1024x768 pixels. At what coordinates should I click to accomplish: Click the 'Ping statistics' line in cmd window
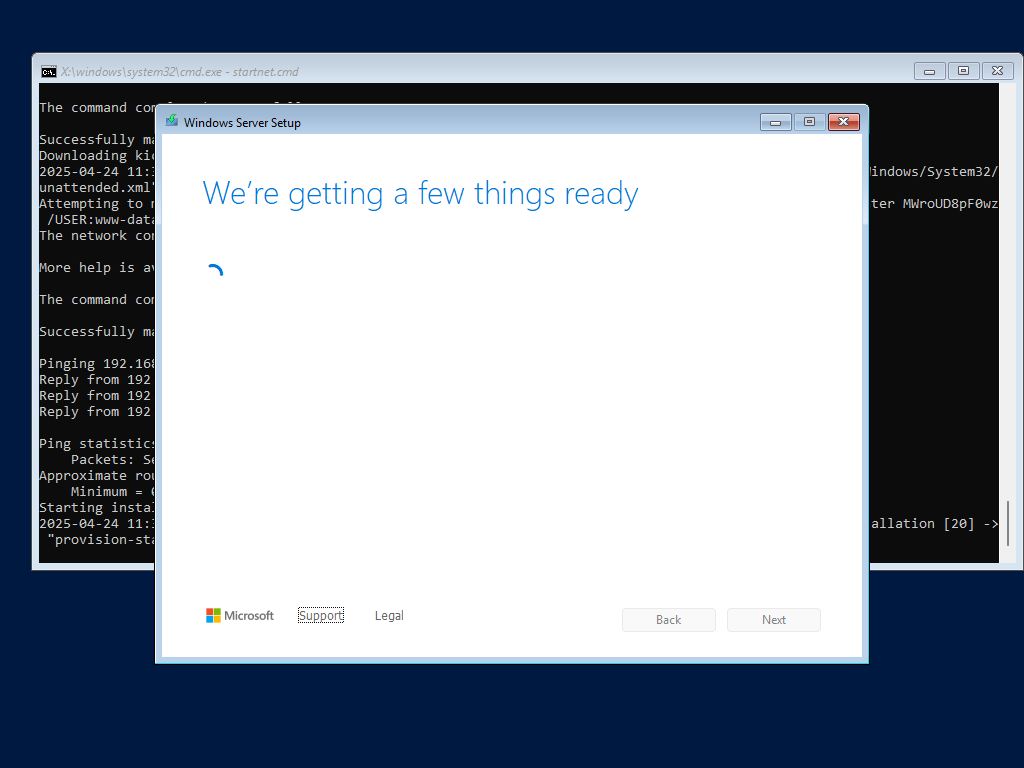97,443
